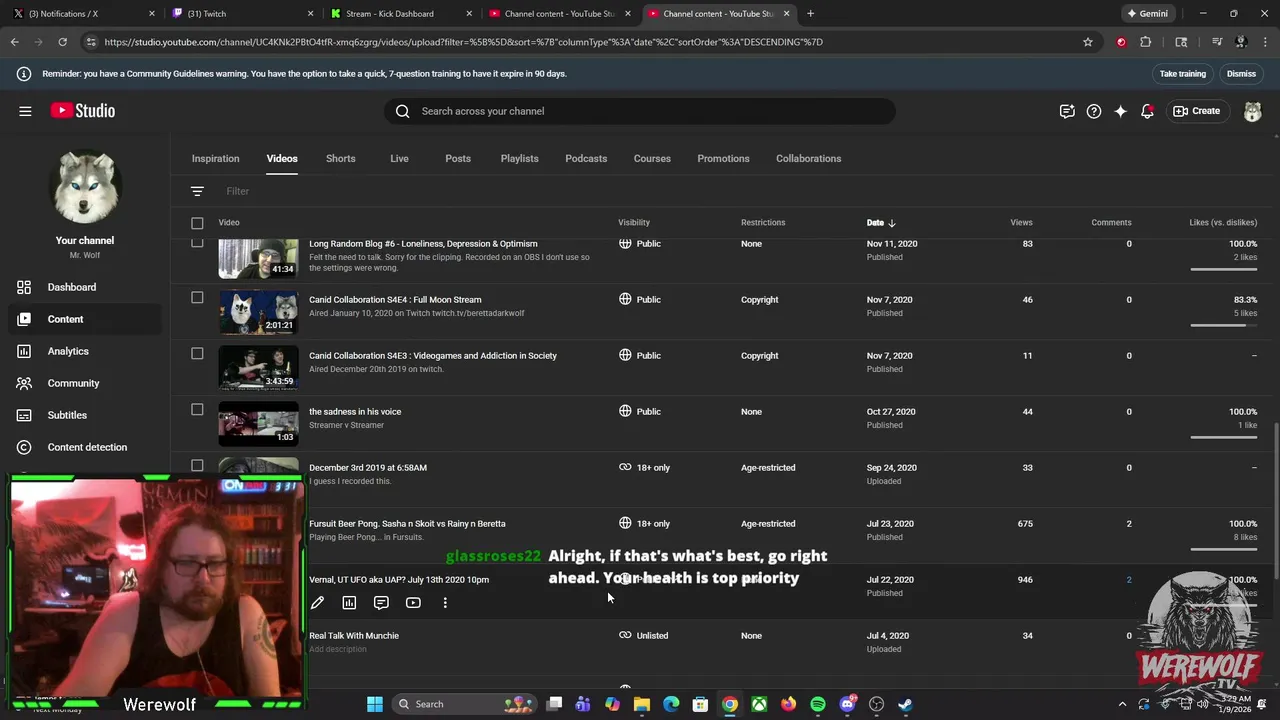This screenshot has height=720, width=1280.
Task: Switch to the Inspiration tab
Action: (x=216, y=158)
